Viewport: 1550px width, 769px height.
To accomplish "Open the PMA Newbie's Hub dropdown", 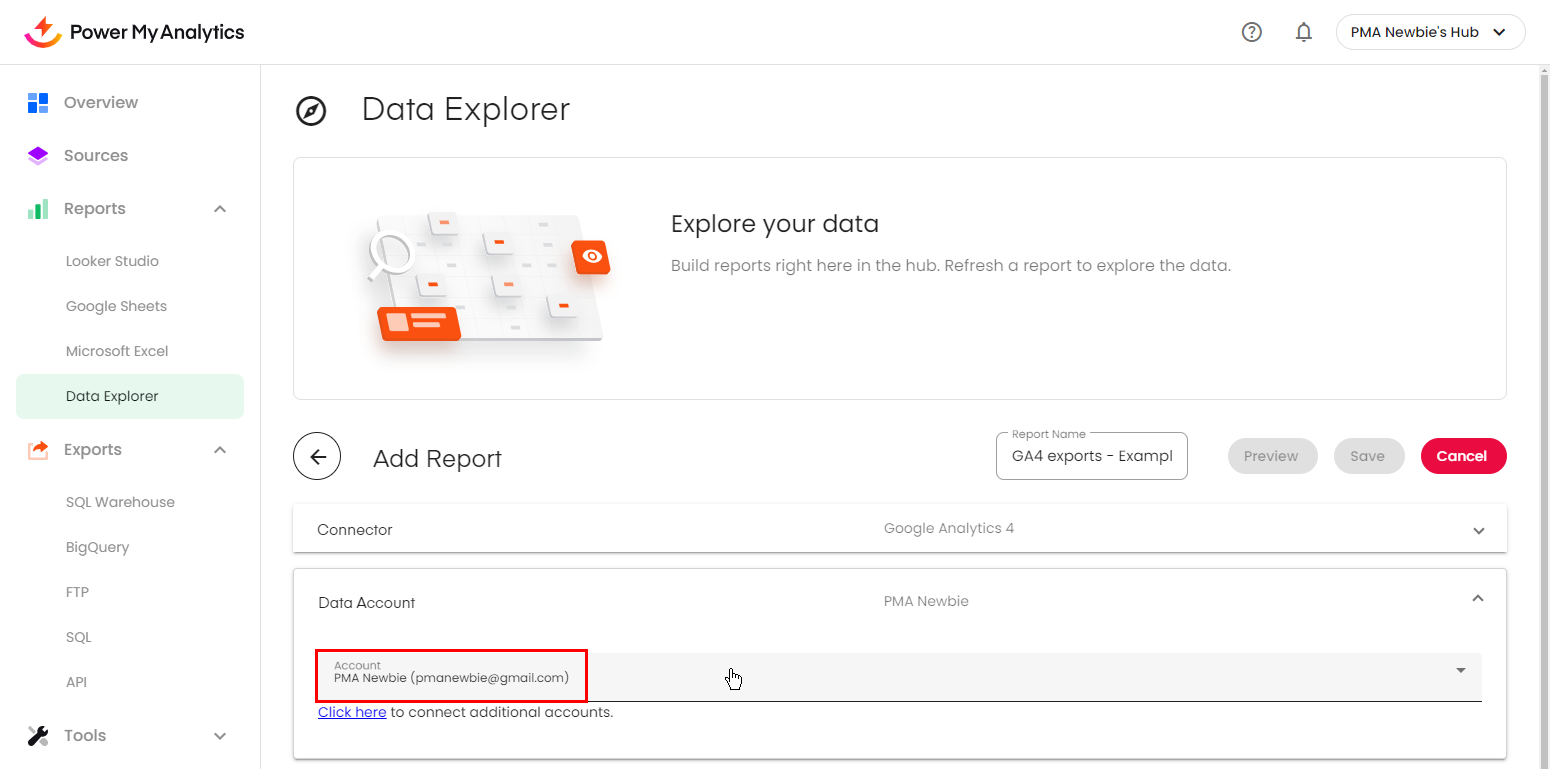I will [1430, 32].
